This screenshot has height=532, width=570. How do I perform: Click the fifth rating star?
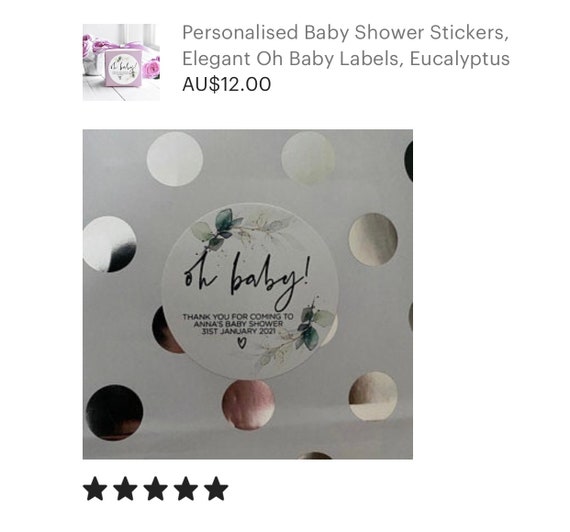click(216, 489)
